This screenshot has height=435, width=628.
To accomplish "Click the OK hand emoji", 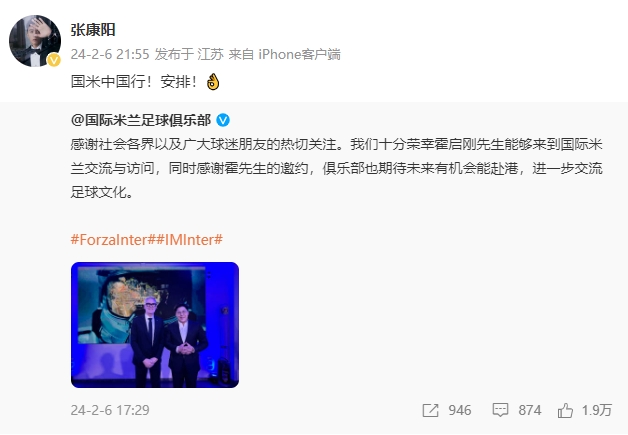I will tap(213, 82).
